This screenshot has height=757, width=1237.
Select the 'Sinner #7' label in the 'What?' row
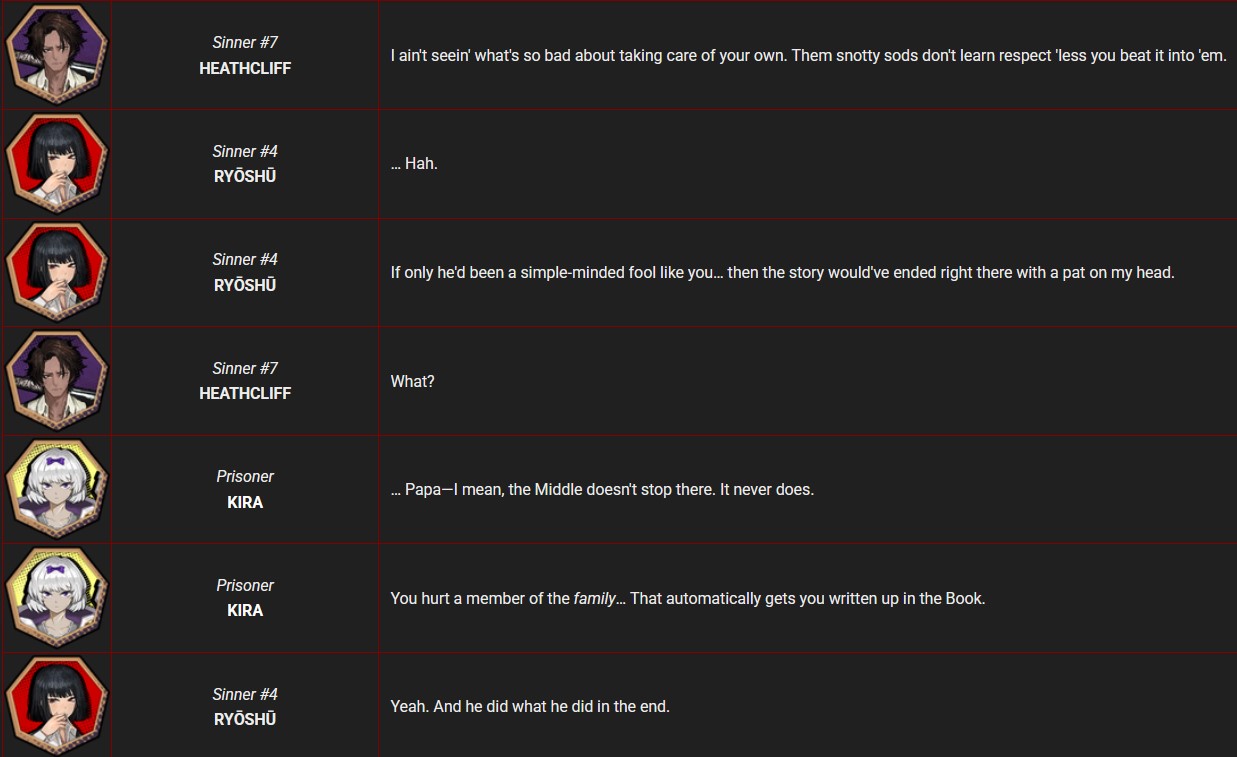[245, 368]
